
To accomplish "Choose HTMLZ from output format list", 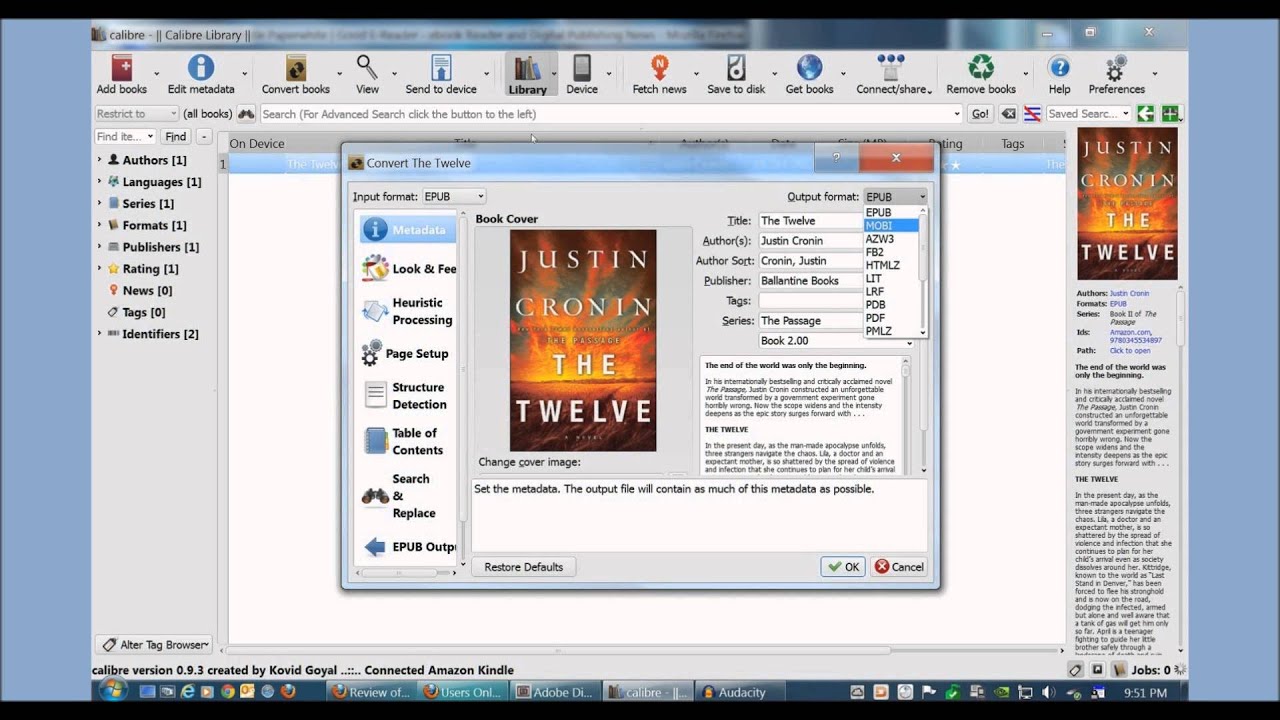I will [891, 265].
